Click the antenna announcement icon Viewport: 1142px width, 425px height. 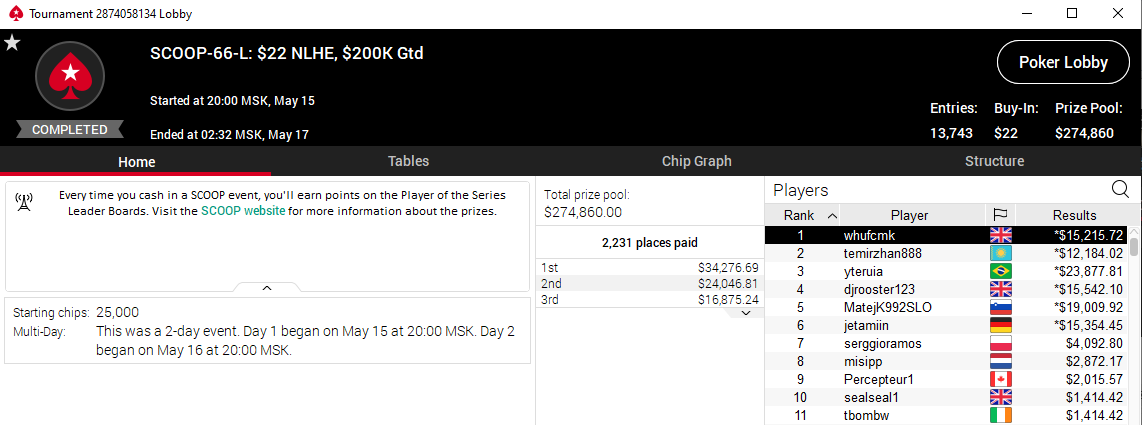point(23,202)
